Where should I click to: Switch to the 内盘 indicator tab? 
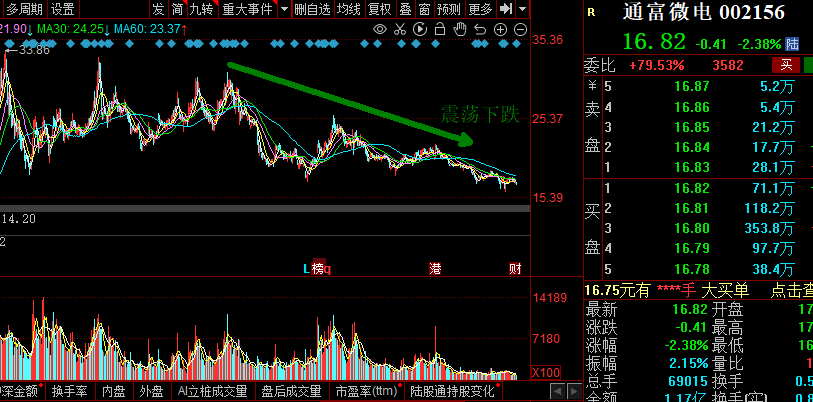click(x=113, y=391)
